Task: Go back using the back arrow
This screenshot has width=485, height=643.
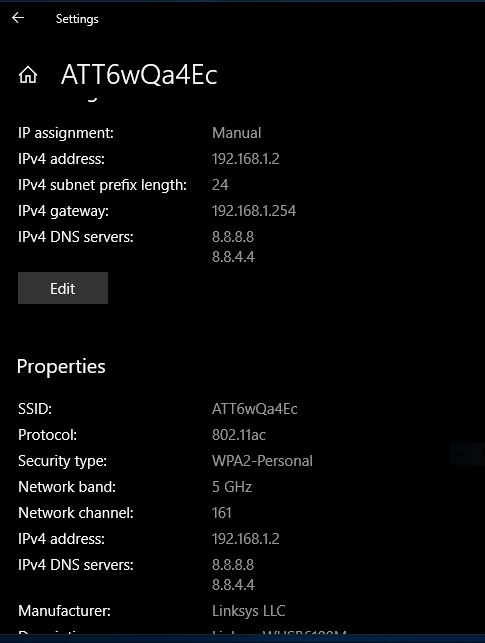Action: [18, 18]
